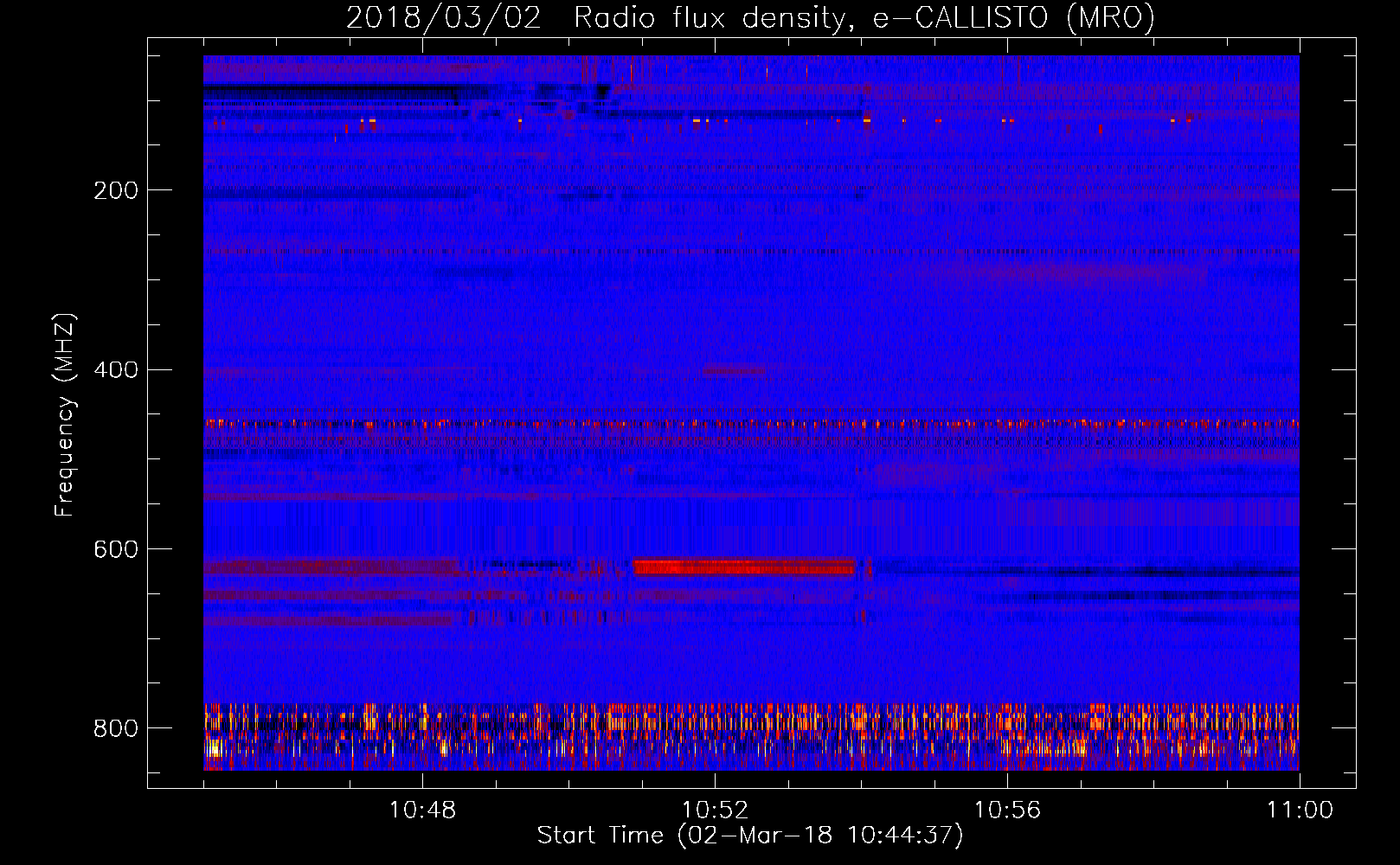The height and width of the screenshot is (865, 1400).
Task: Select the "Frequency (MHZ)" axis label
Action: coord(65,415)
